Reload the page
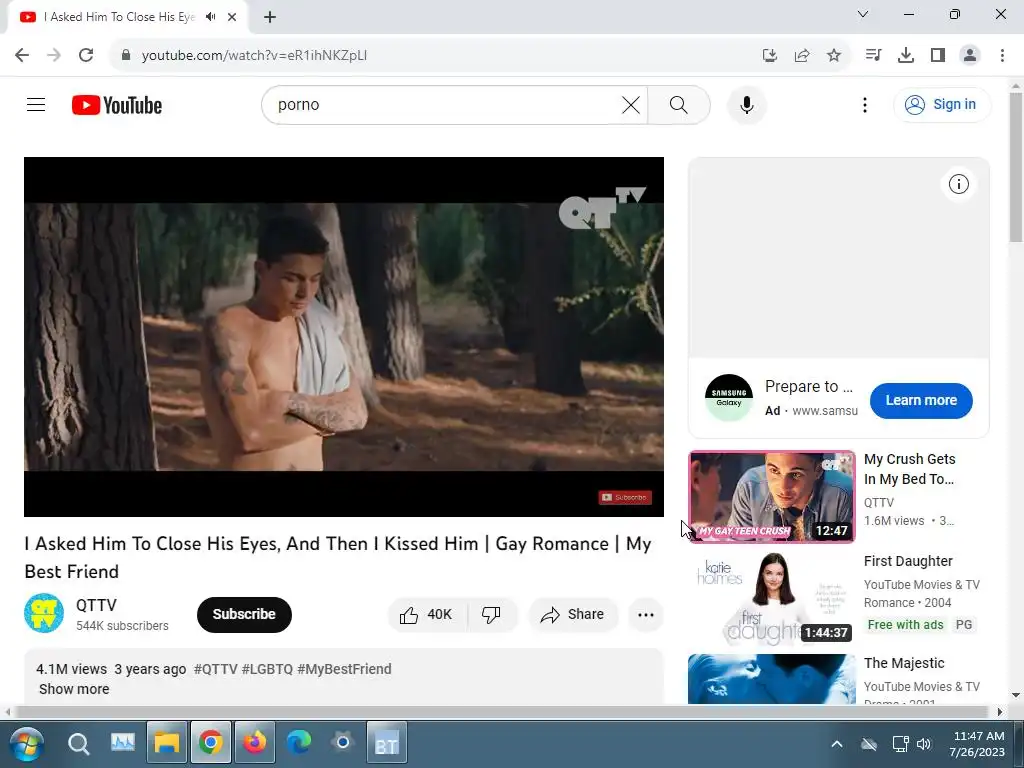The height and width of the screenshot is (768, 1024). coord(86,55)
